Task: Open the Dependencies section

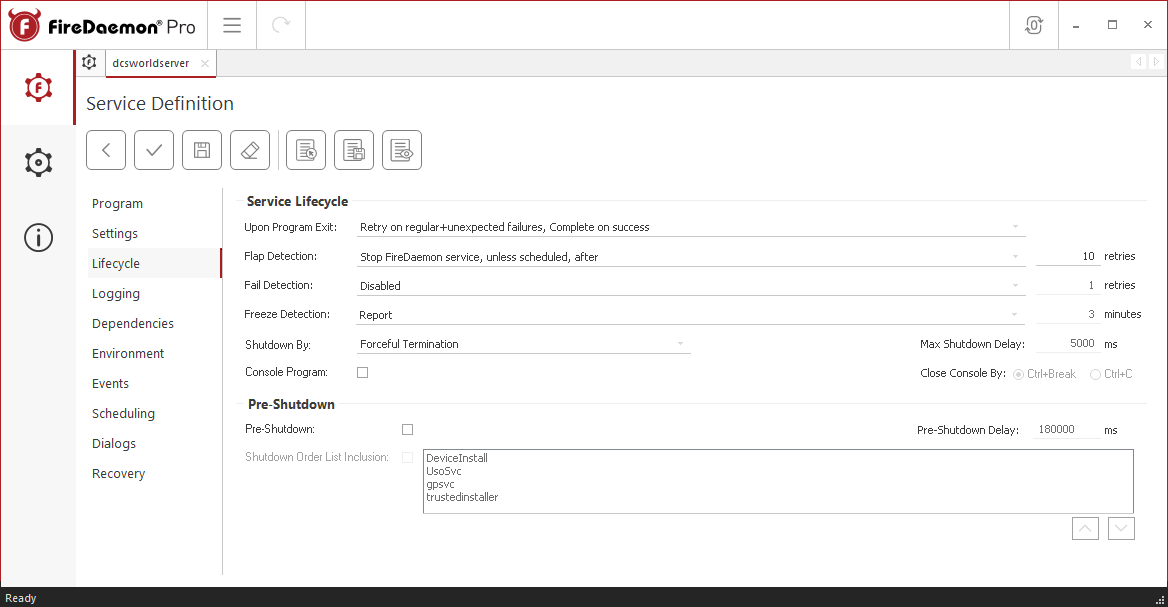Action: click(x=133, y=323)
